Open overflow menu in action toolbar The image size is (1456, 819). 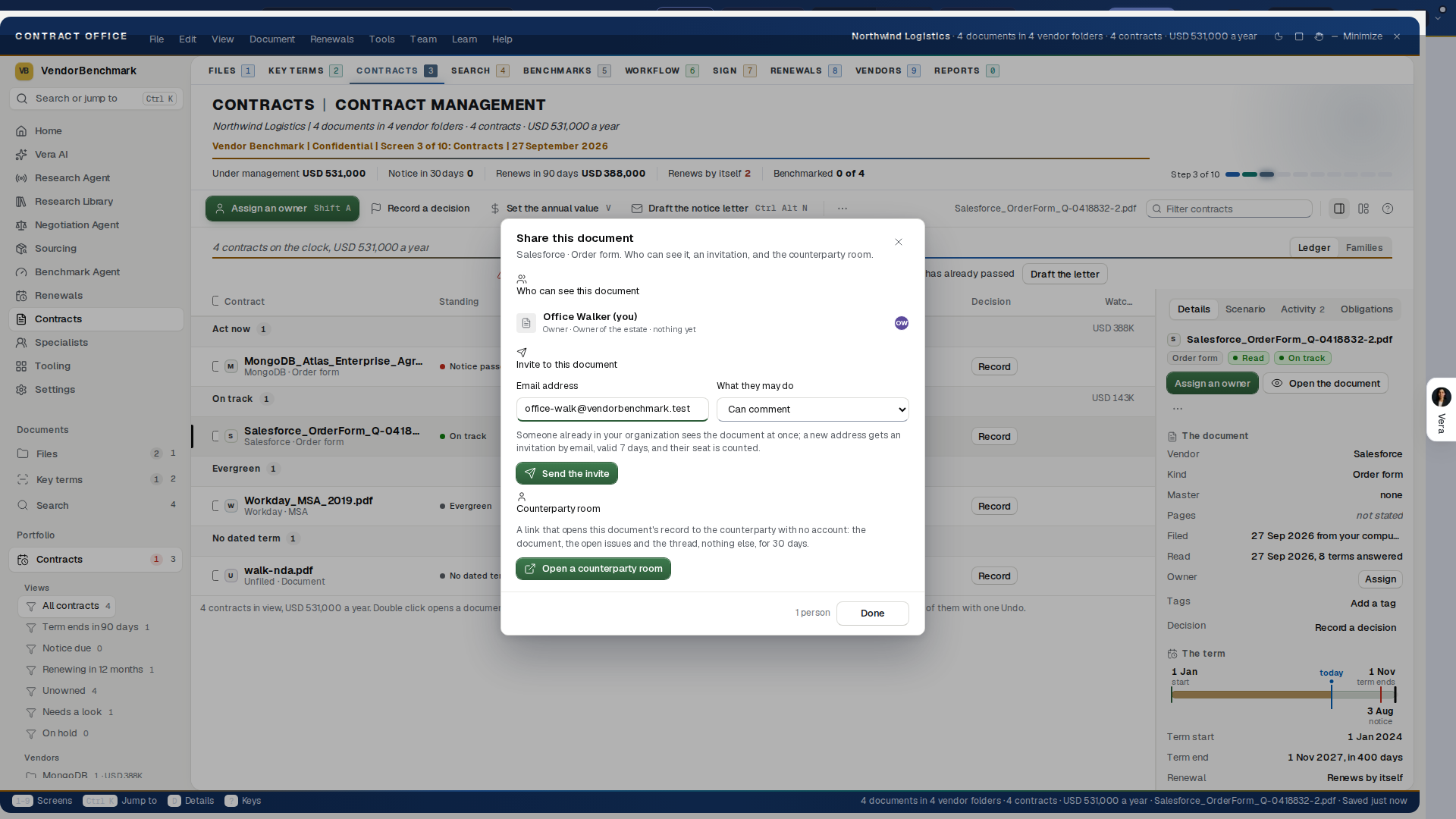coord(843,209)
